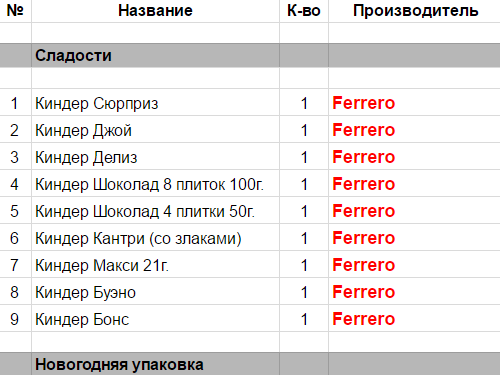Click the Киндер Сюрприз cell
The image size is (500, 375).
(155, 102)
